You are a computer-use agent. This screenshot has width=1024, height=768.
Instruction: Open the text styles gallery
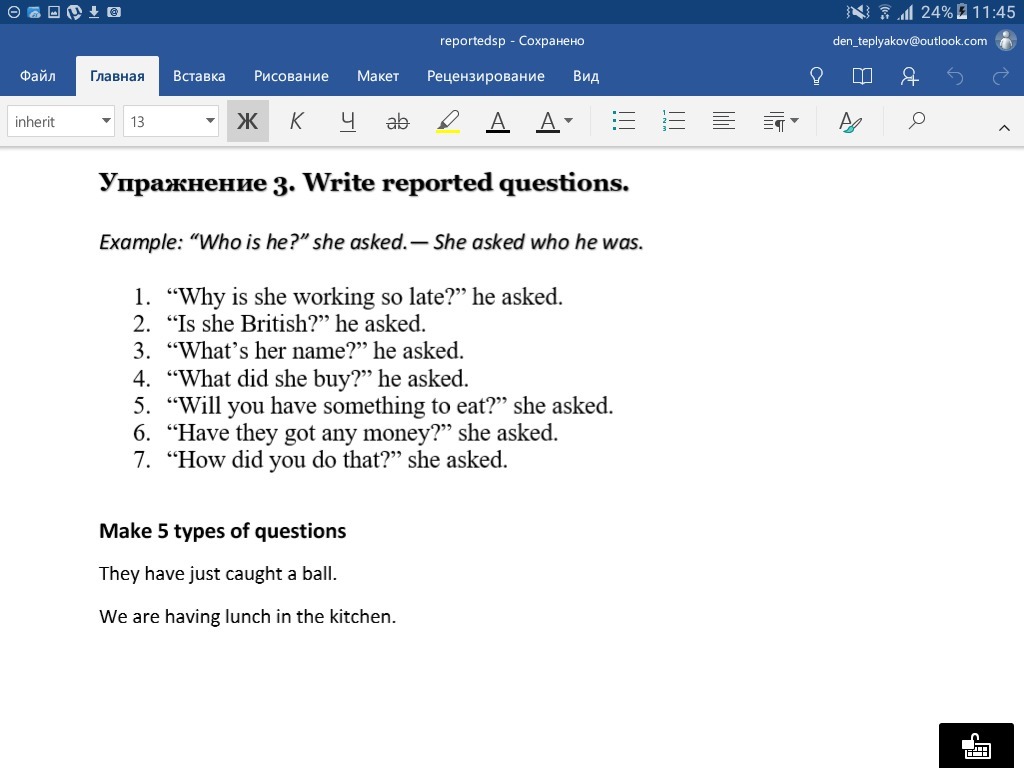[850, 122]
